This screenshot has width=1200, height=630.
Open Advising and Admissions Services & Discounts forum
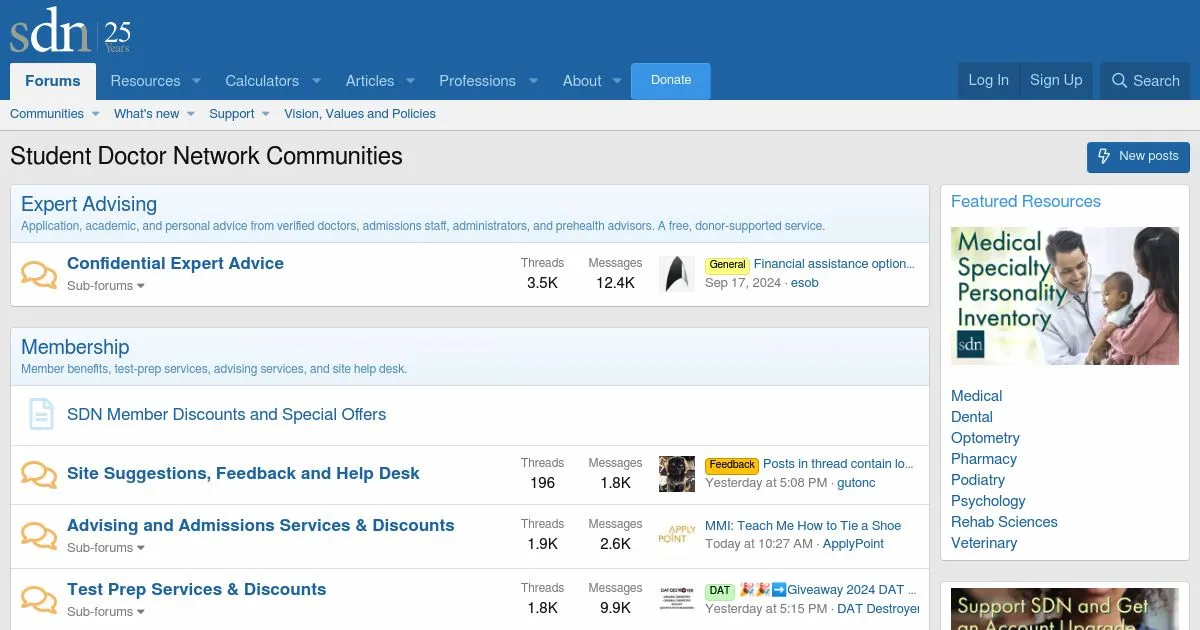261,525
